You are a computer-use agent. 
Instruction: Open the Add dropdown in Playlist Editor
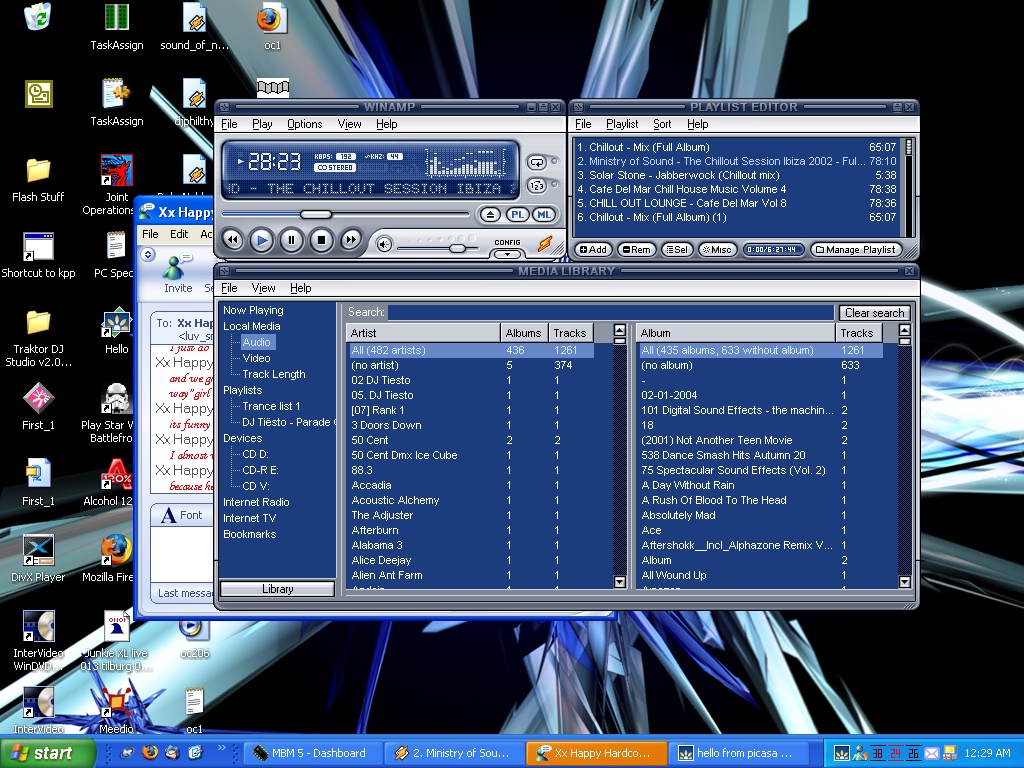click(594, 249)
